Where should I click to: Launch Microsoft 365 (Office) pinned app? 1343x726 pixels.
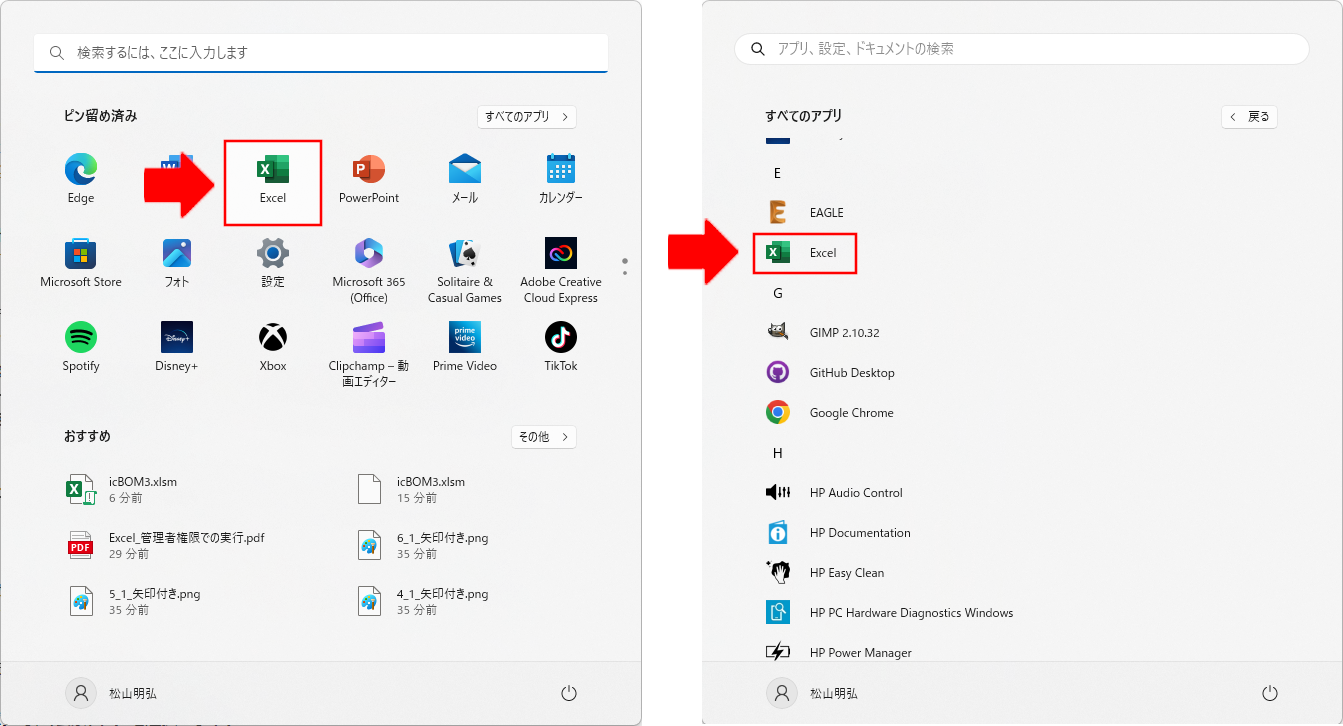coord(369,270)
